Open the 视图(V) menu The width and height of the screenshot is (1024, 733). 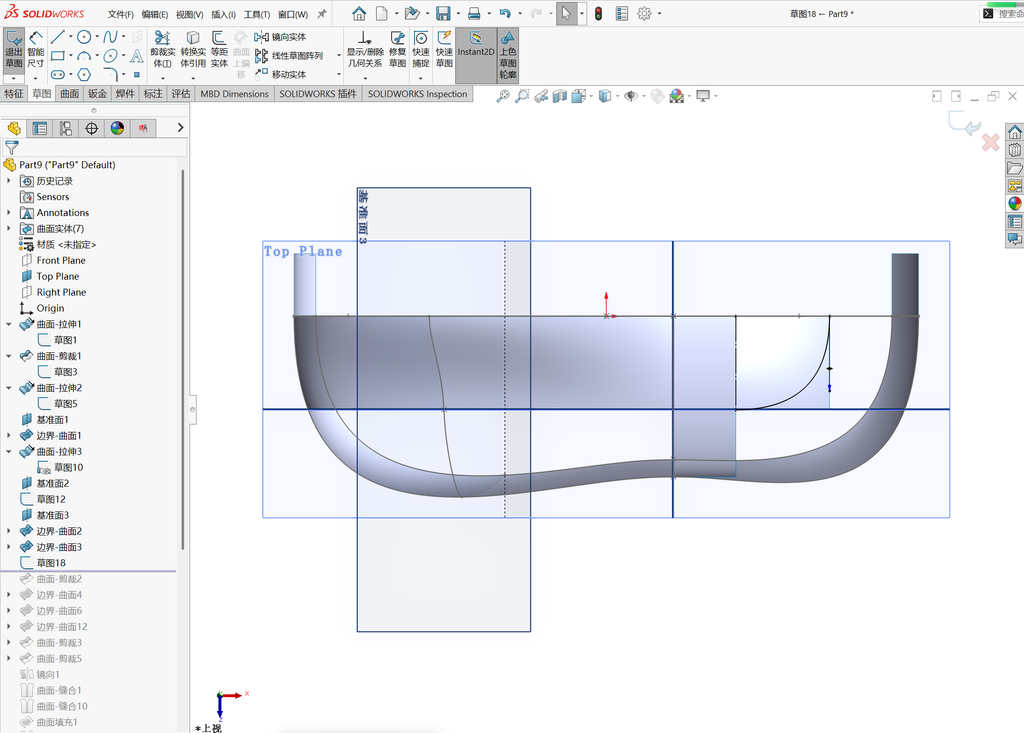[x=189, y=14]
